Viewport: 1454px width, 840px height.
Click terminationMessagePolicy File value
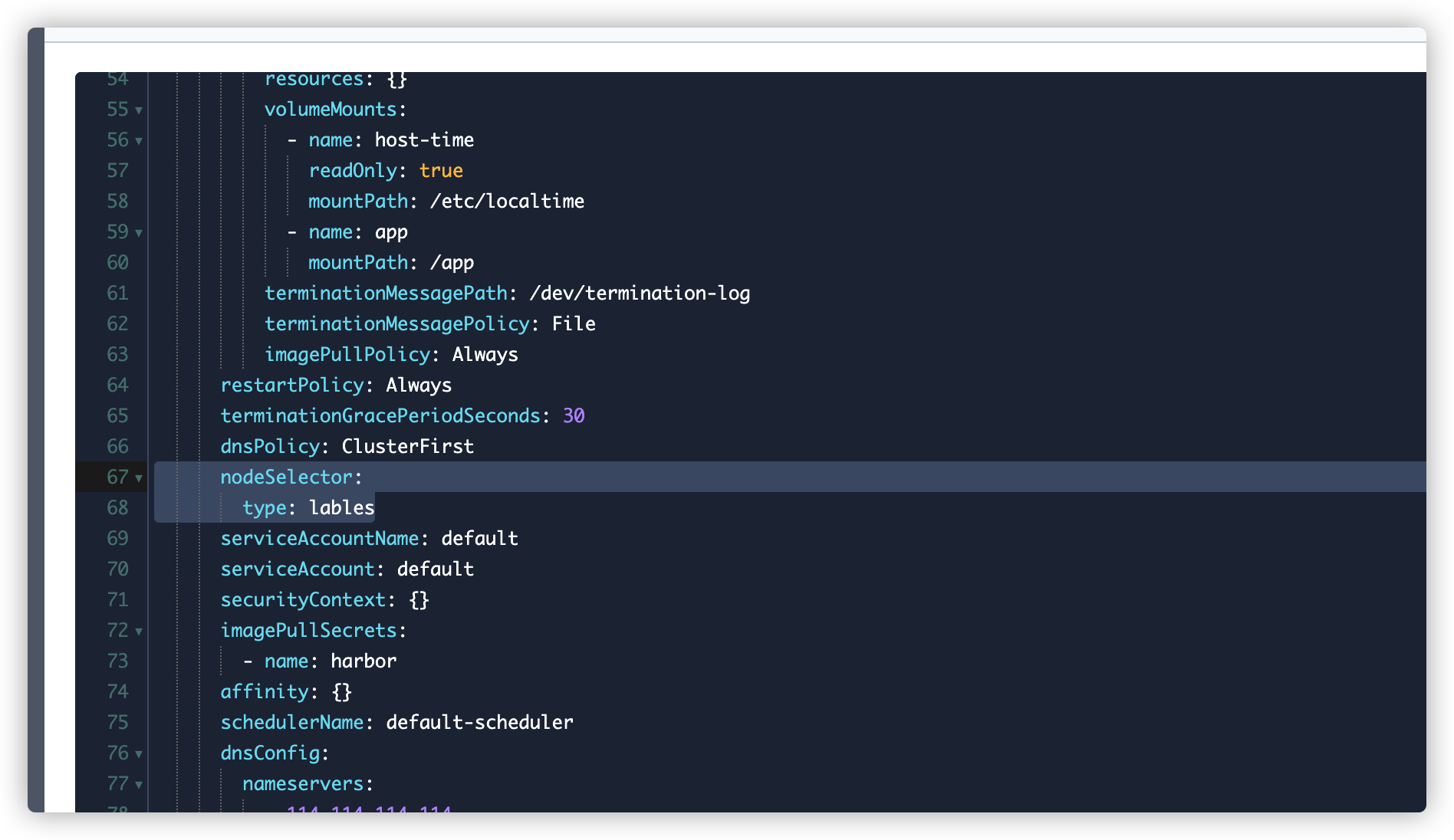pyautogui.click(x=574, y=324)
